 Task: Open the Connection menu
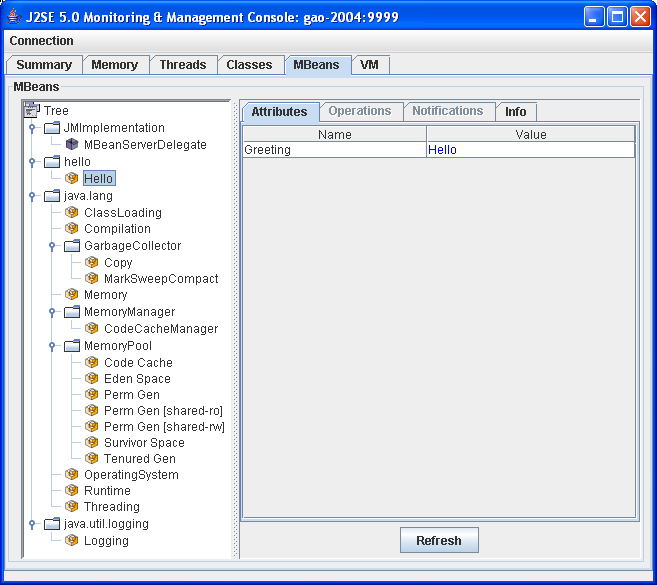(41, 41)
